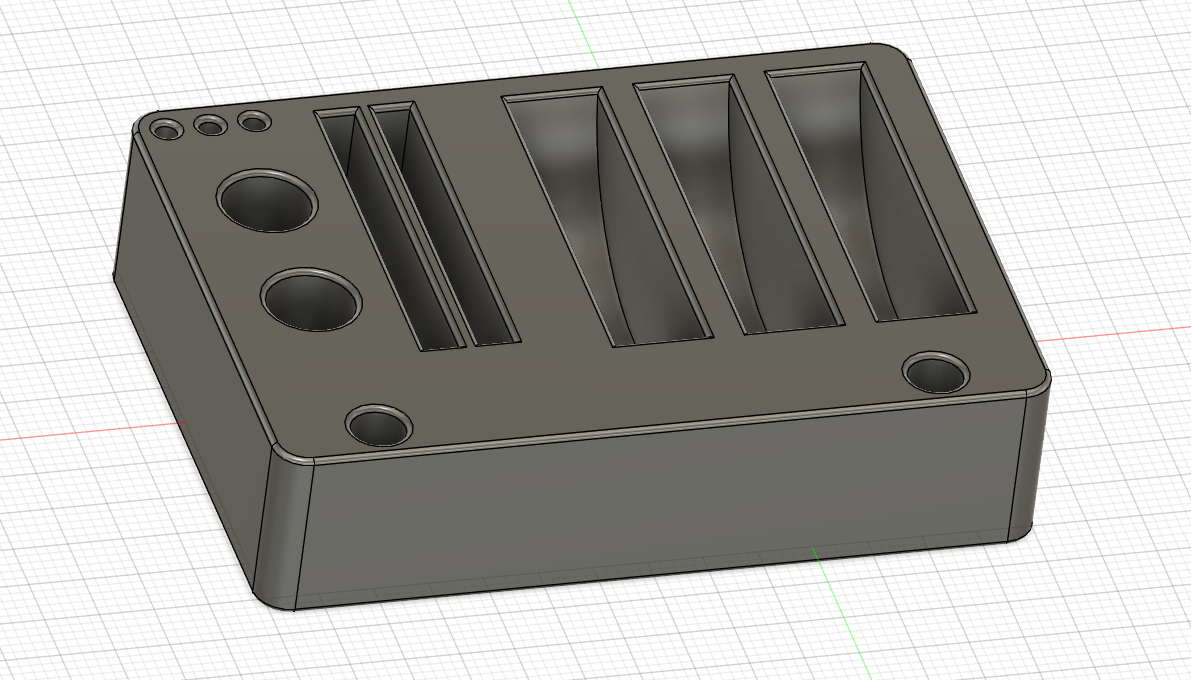Screen dimensions: 1191x680
Task: Select the middle of three small holes
Action: coord(210,125)
